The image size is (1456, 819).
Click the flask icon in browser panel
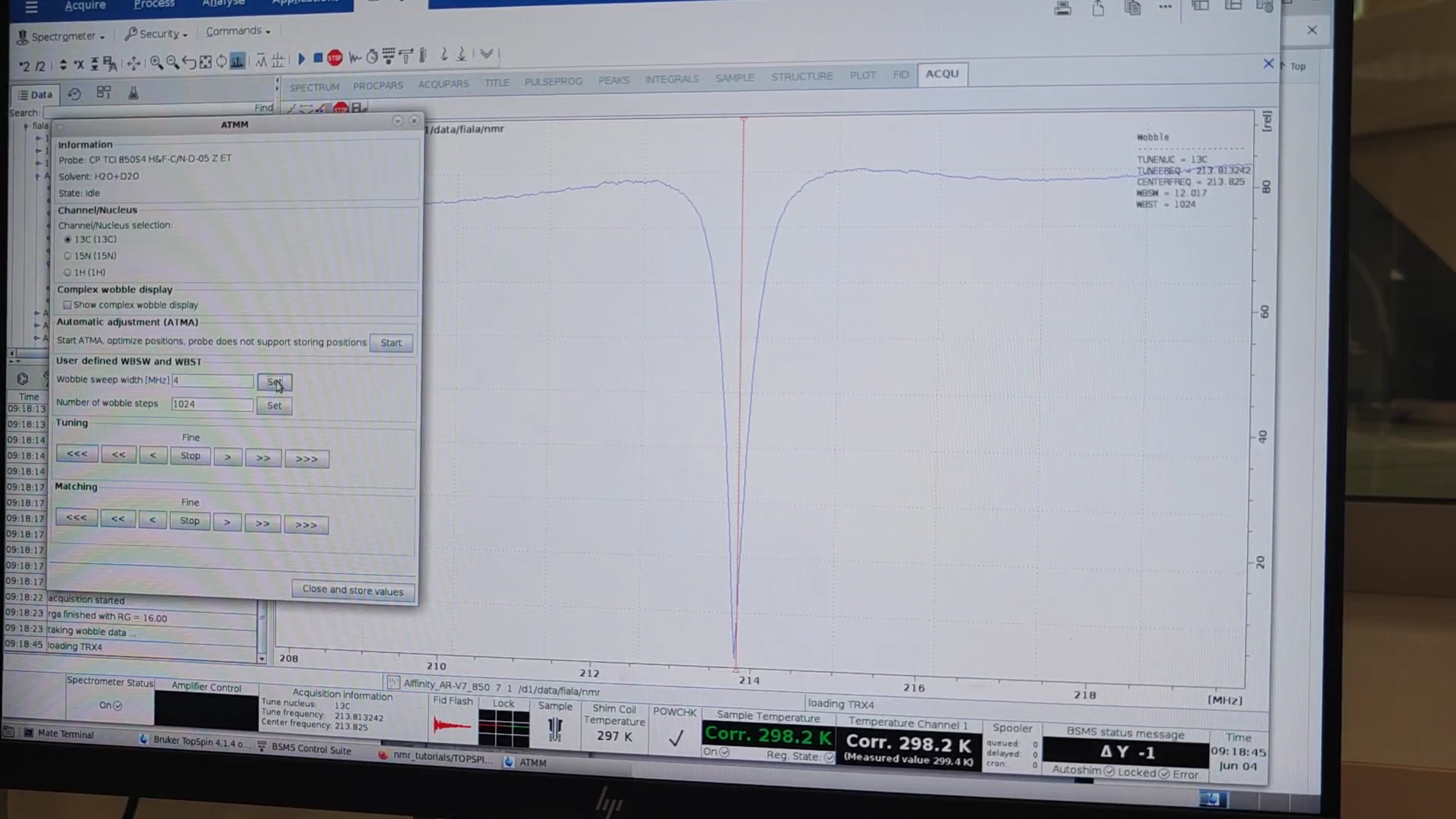(133, 93)
